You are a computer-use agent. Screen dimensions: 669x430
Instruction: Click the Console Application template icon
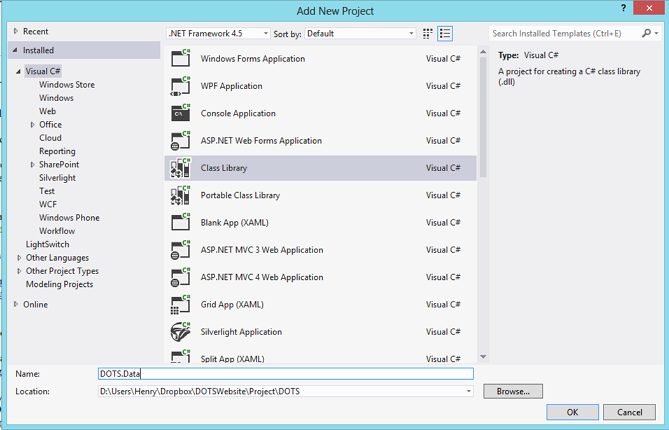point(180,113)
